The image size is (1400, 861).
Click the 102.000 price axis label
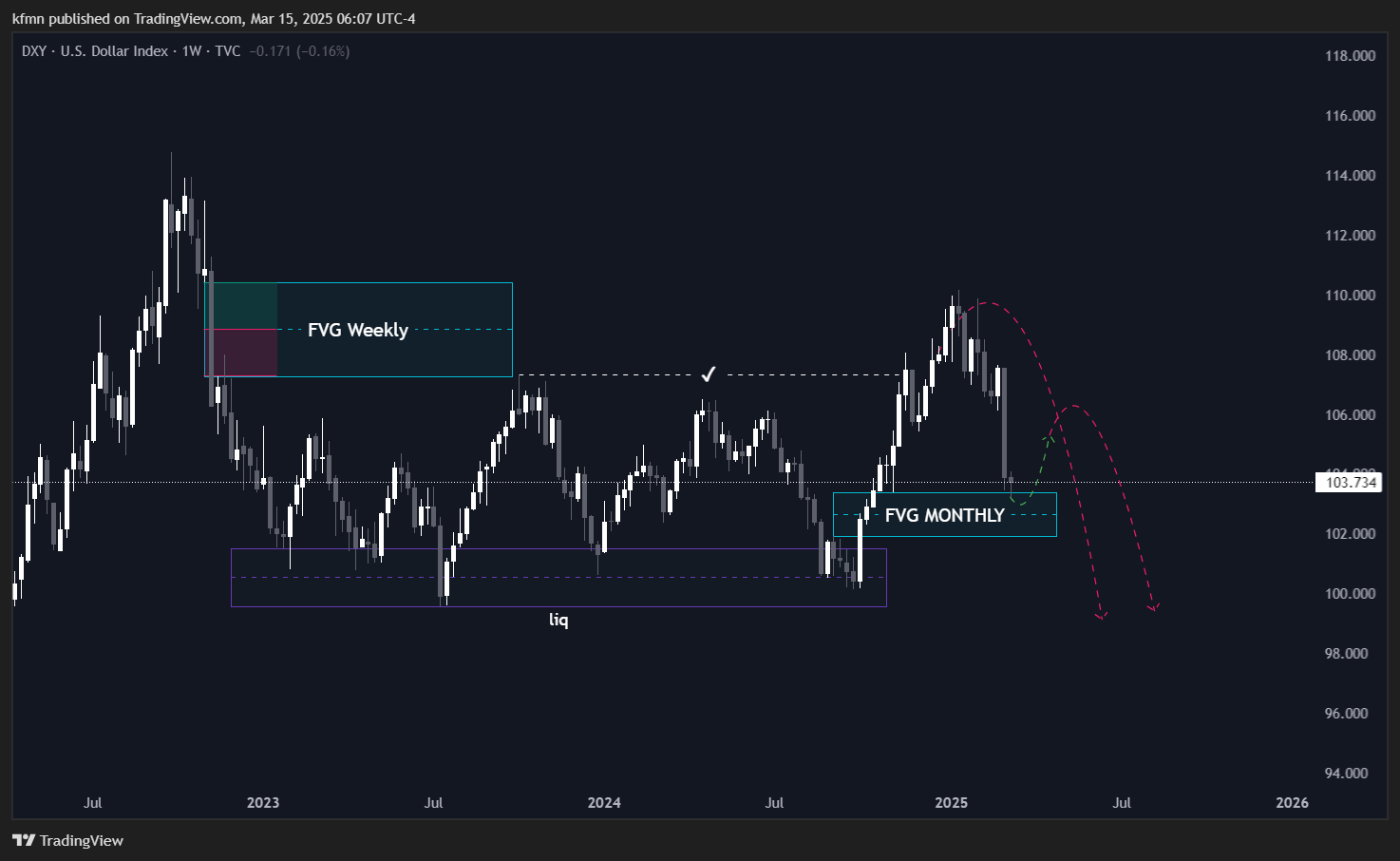coord(1350,534)
